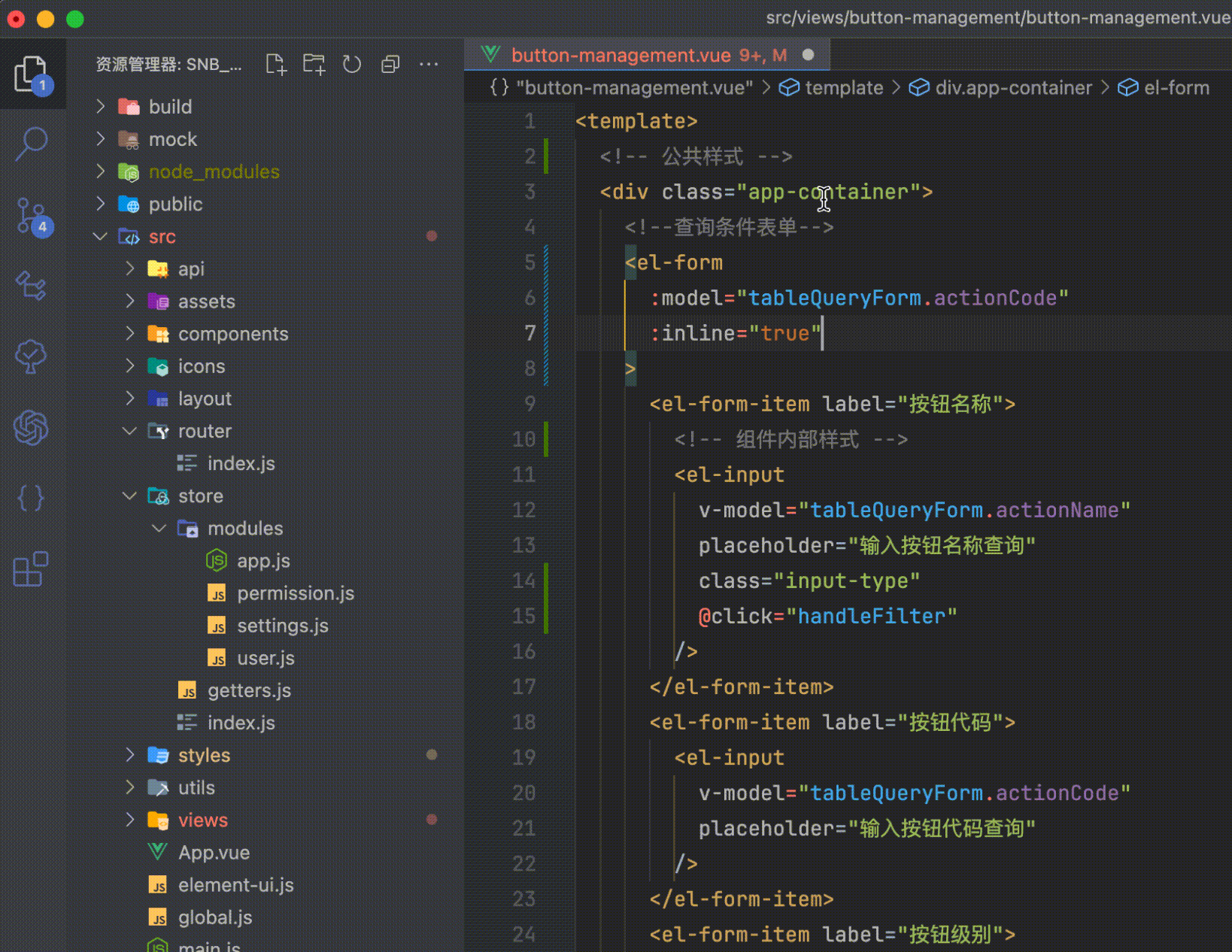The image size is (1232, 952).
Task: Click the "input-type" class value
Action: pyautogui.click(x=846, y=581)
